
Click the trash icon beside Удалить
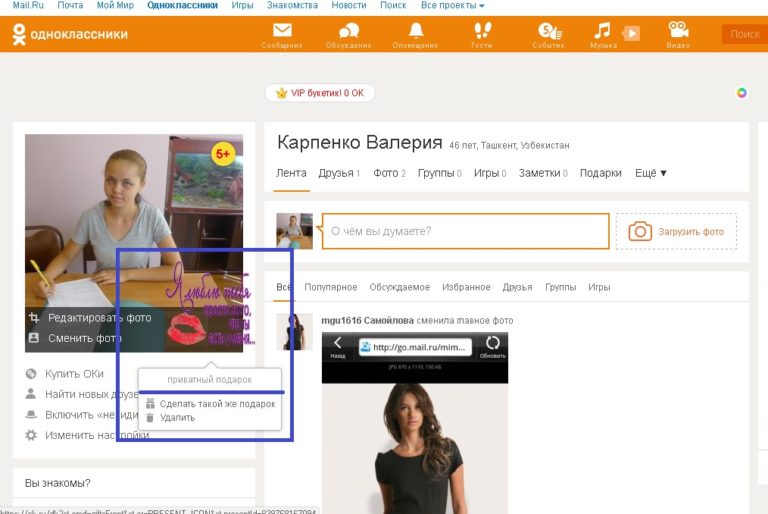coord(150,417)
